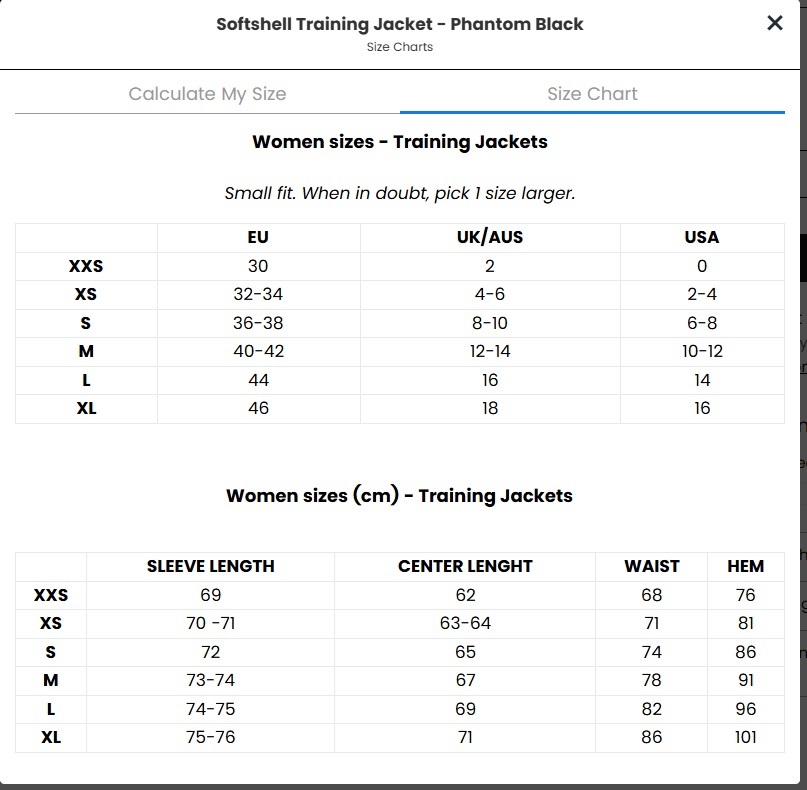Click the EU column header
The height and width of the screenshot is (790, 807).
pyautogui.click(x=258, y=237)
